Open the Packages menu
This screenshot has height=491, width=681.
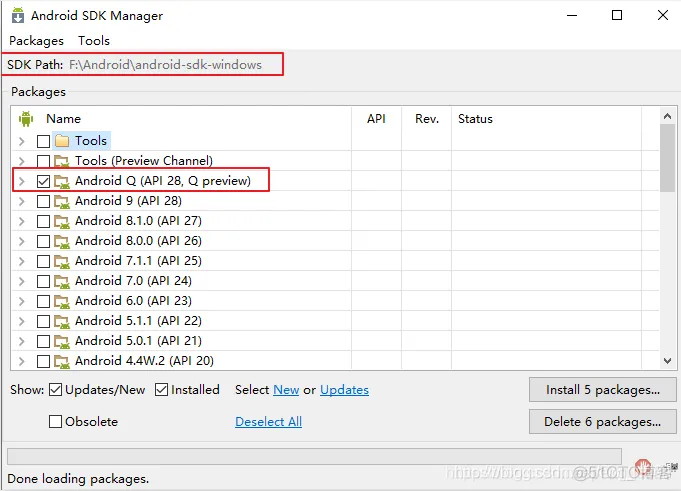pos(36,41)
